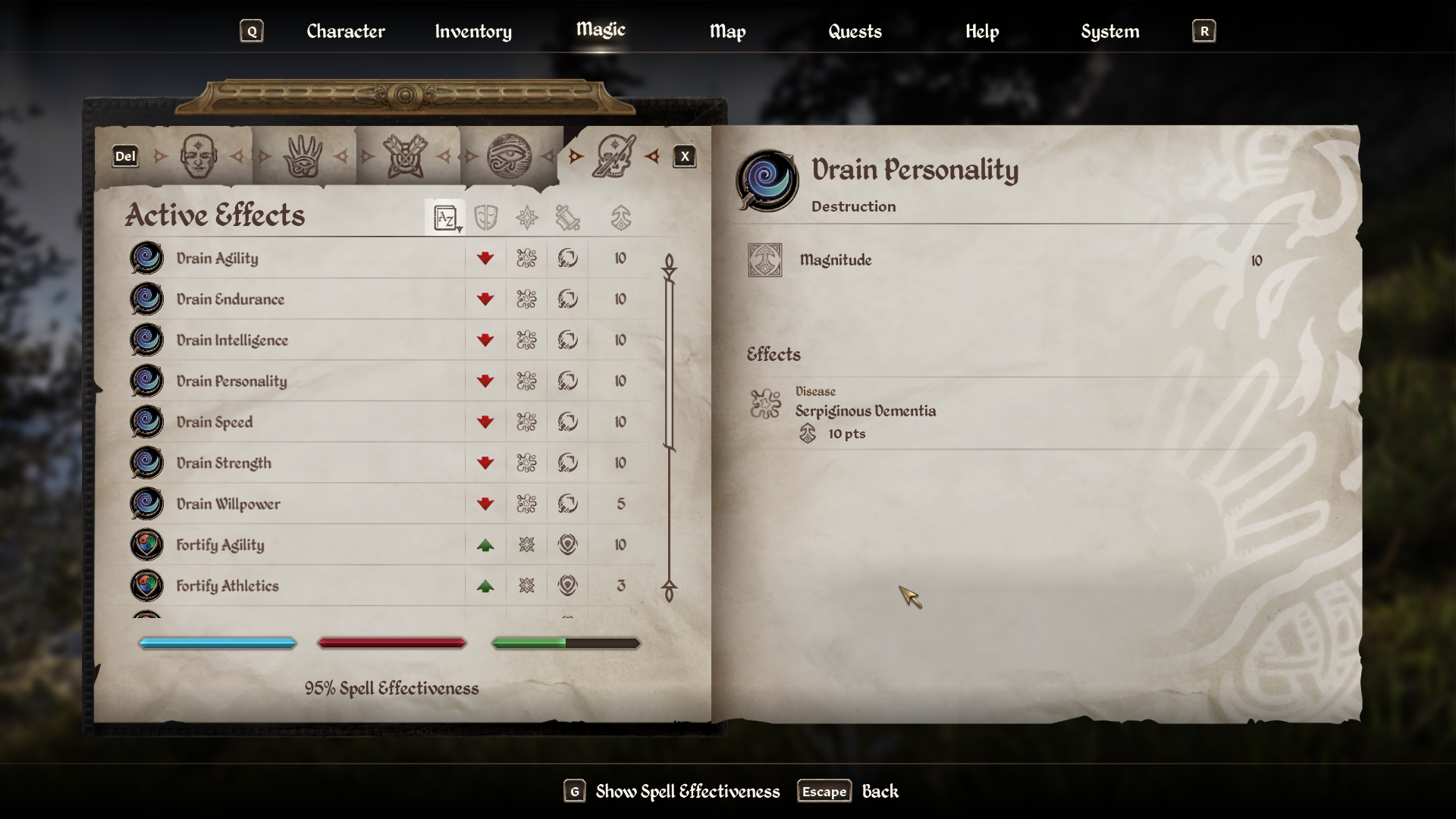Open the face-icon spell category tab
This screenshot has height=819, width=1456.
(x=198, y=156)
